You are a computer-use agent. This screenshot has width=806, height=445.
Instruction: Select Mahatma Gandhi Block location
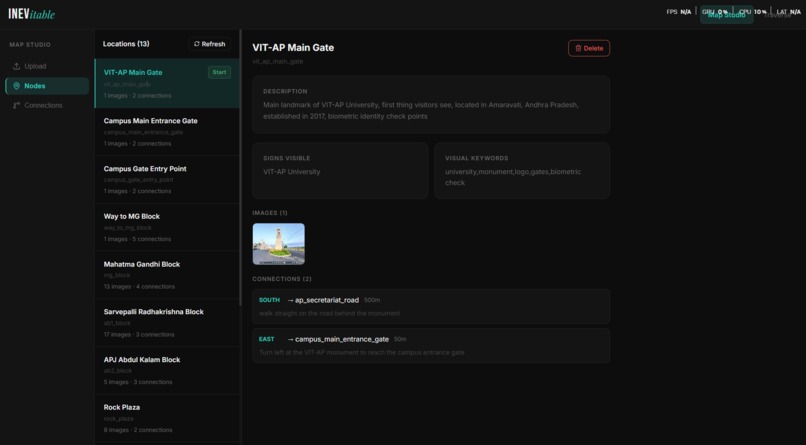coord(167,275)
